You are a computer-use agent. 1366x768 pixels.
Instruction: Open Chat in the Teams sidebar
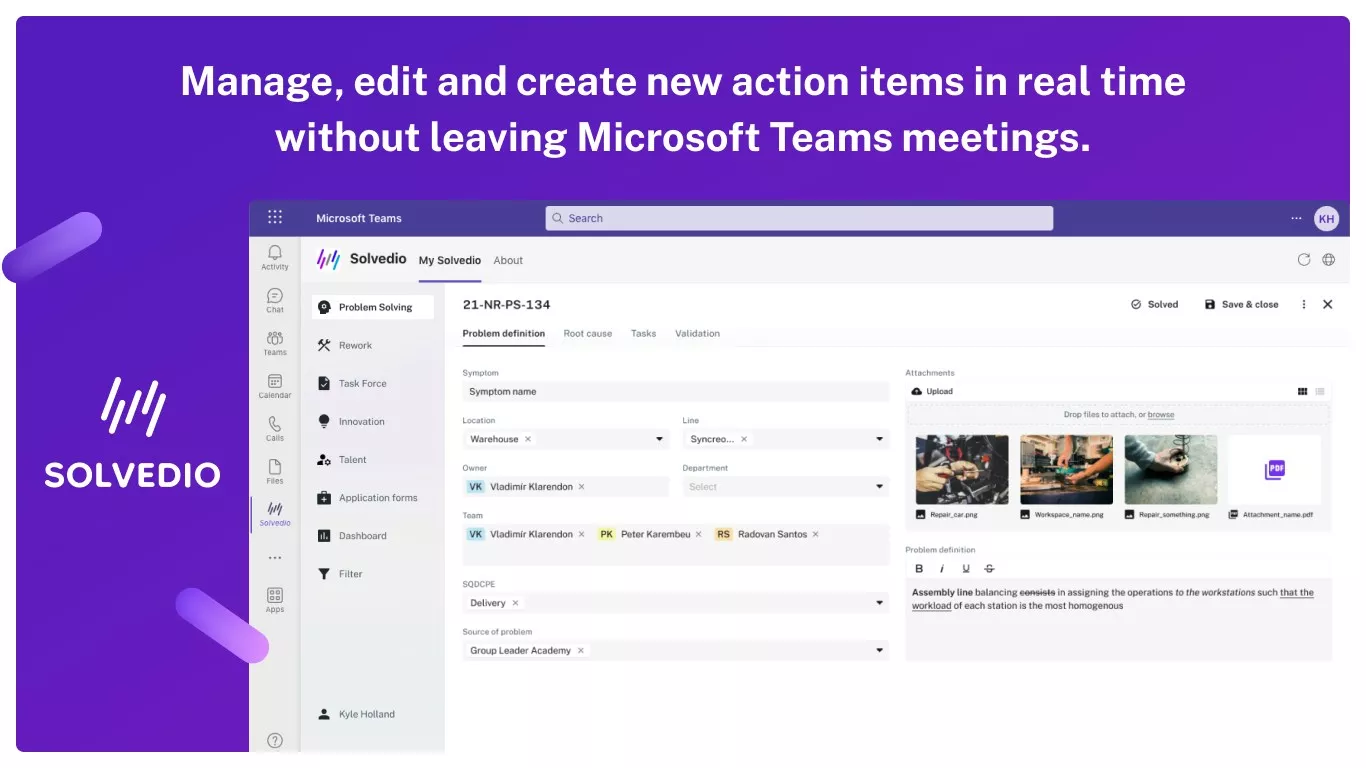pyautogui.click(x=275, y=301)
